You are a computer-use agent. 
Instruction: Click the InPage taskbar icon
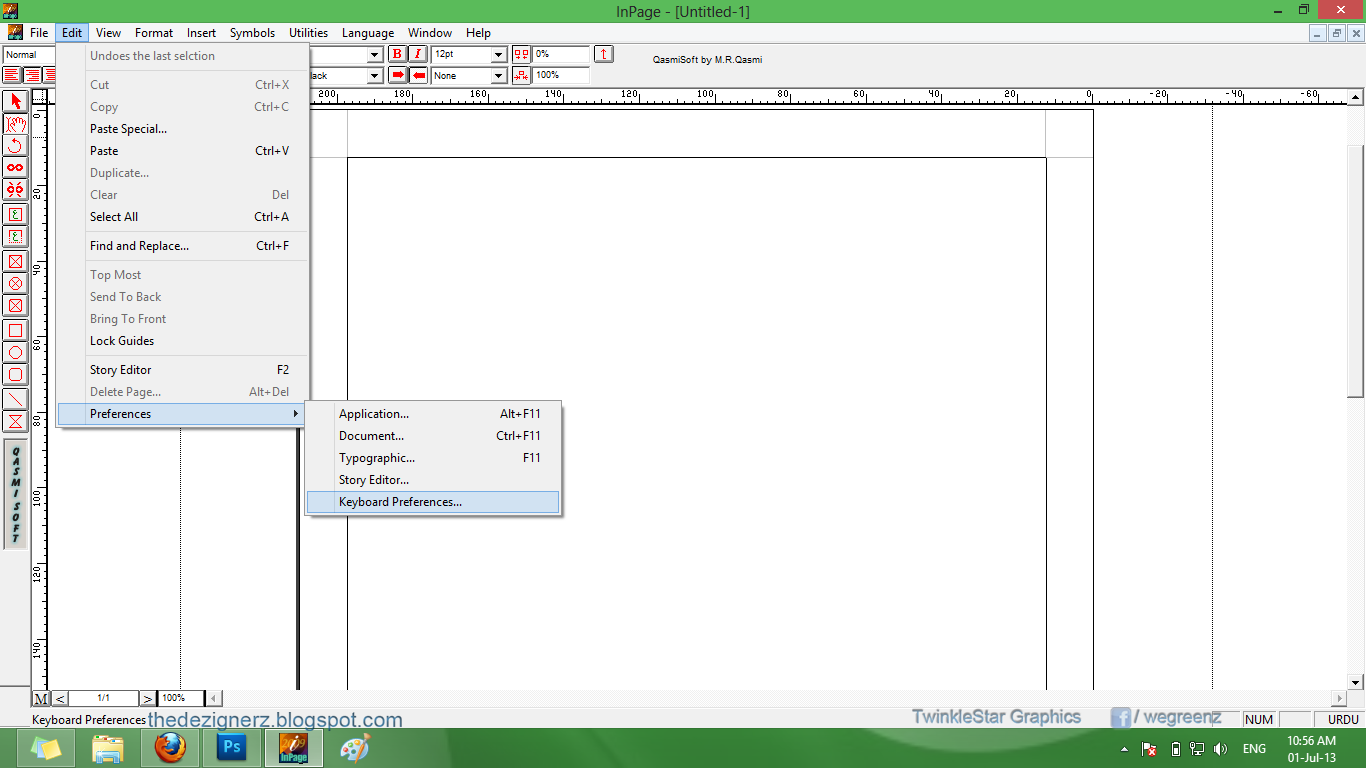pos(294,748)
